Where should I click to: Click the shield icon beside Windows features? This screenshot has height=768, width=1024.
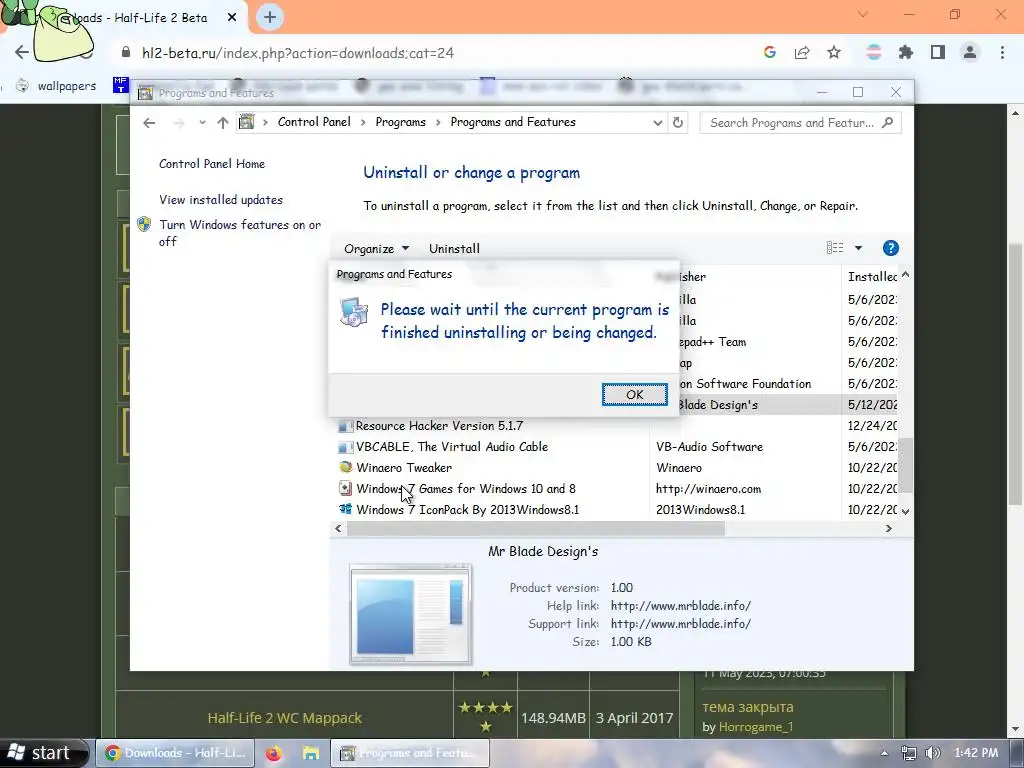tap(144, 225)
